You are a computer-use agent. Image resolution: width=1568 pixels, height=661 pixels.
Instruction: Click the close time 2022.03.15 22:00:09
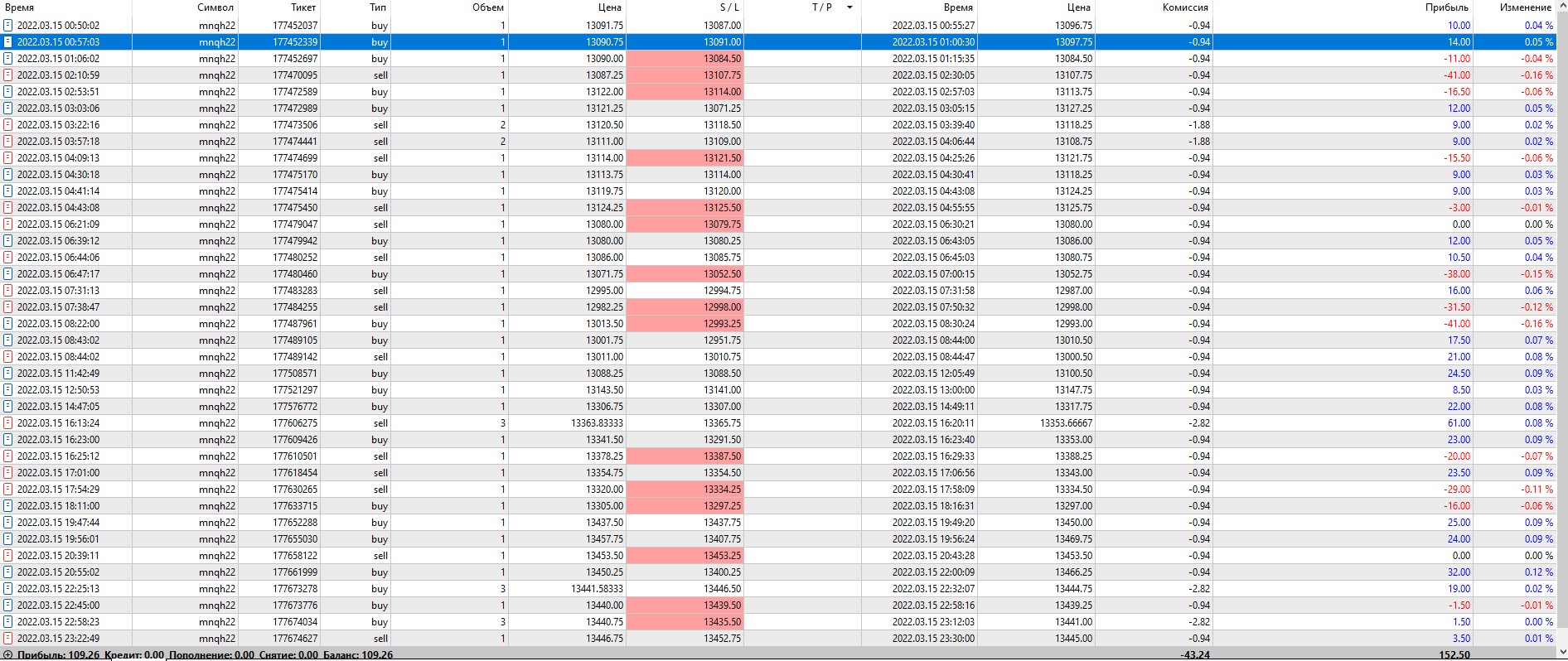pyautogui.click(x=933, y=572)
